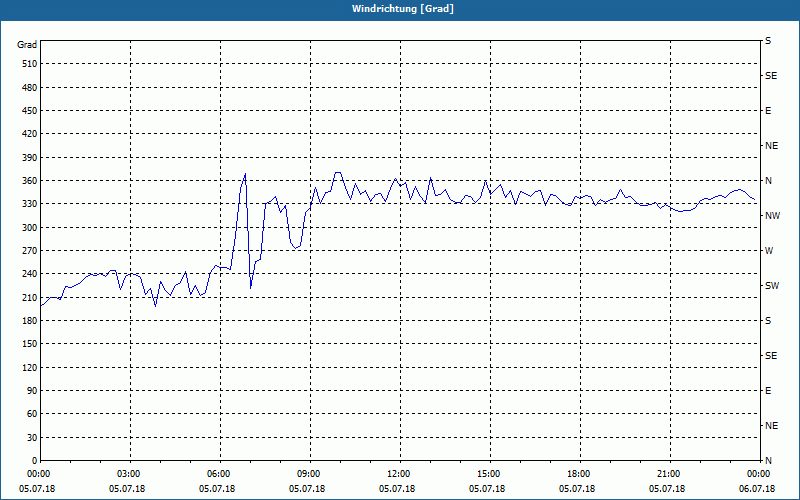The image size is (800, 500).
Task: Click the topmost S compass label
Action: [x=768, y=41]
